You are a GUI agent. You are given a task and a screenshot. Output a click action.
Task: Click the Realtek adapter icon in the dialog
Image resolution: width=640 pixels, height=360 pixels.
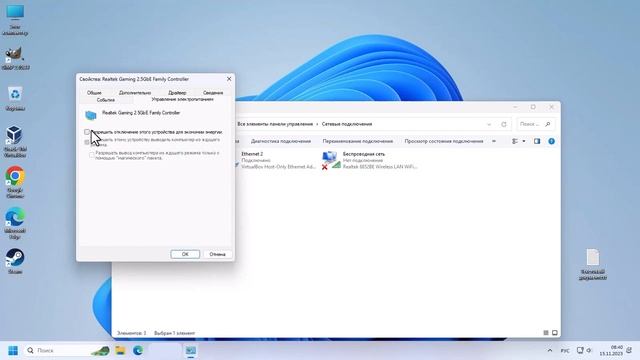pyautogui.click(x=91, y=115)
